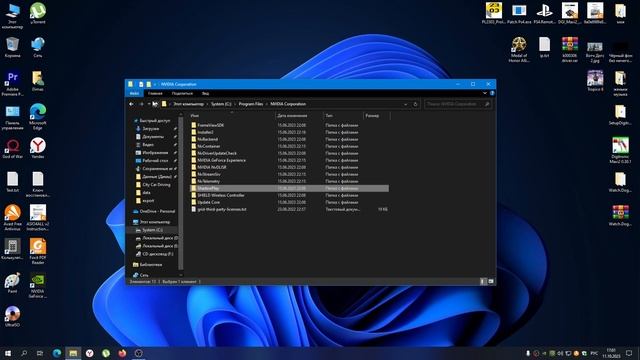This screenshot has width=640, height=360.
Task: Click the taskbar clock and date
Action: [611, 353]
